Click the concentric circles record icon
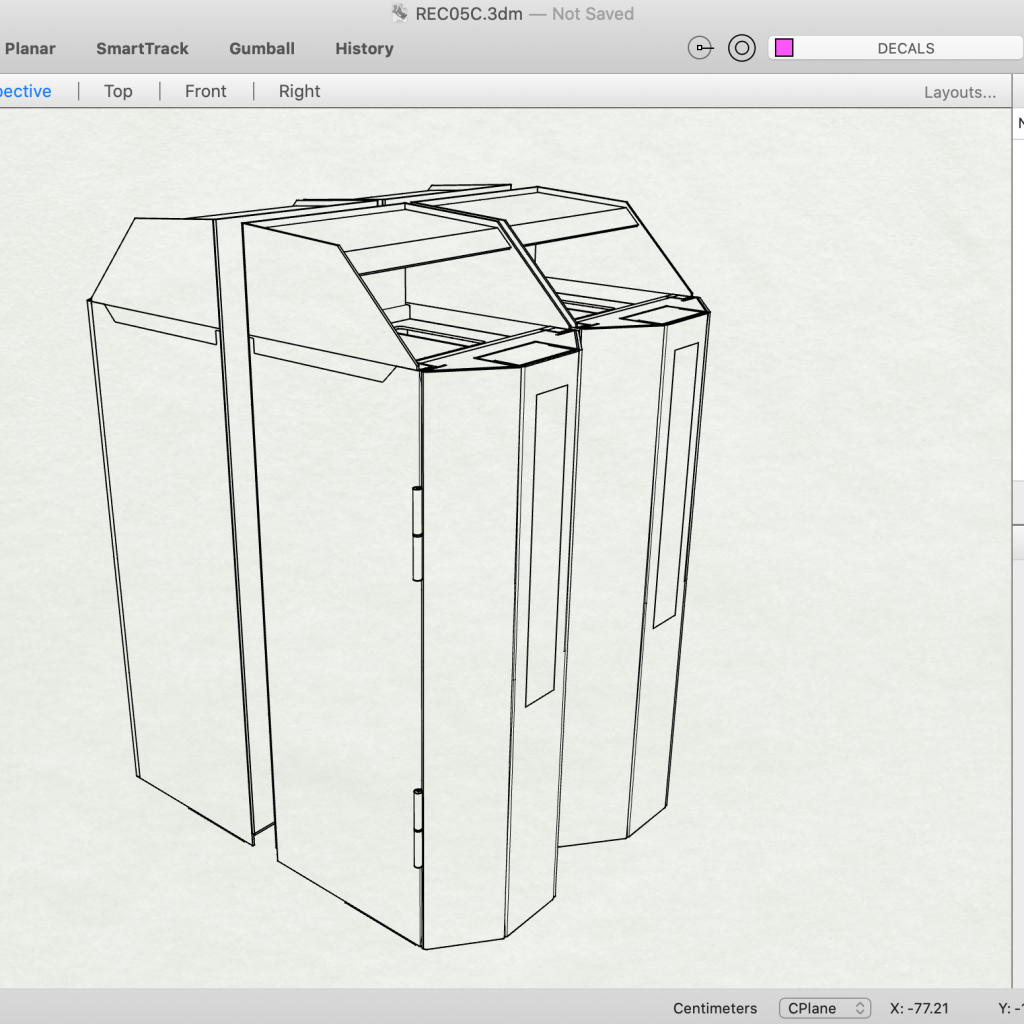This screenshot has width=1024, height=1024. (741, 48)
